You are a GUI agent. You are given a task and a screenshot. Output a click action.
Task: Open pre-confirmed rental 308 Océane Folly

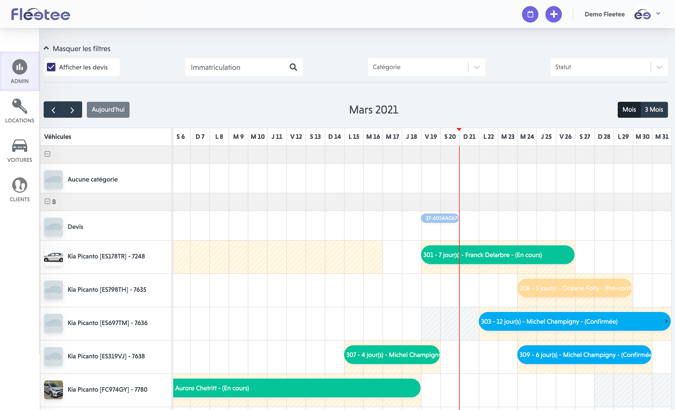575,288
